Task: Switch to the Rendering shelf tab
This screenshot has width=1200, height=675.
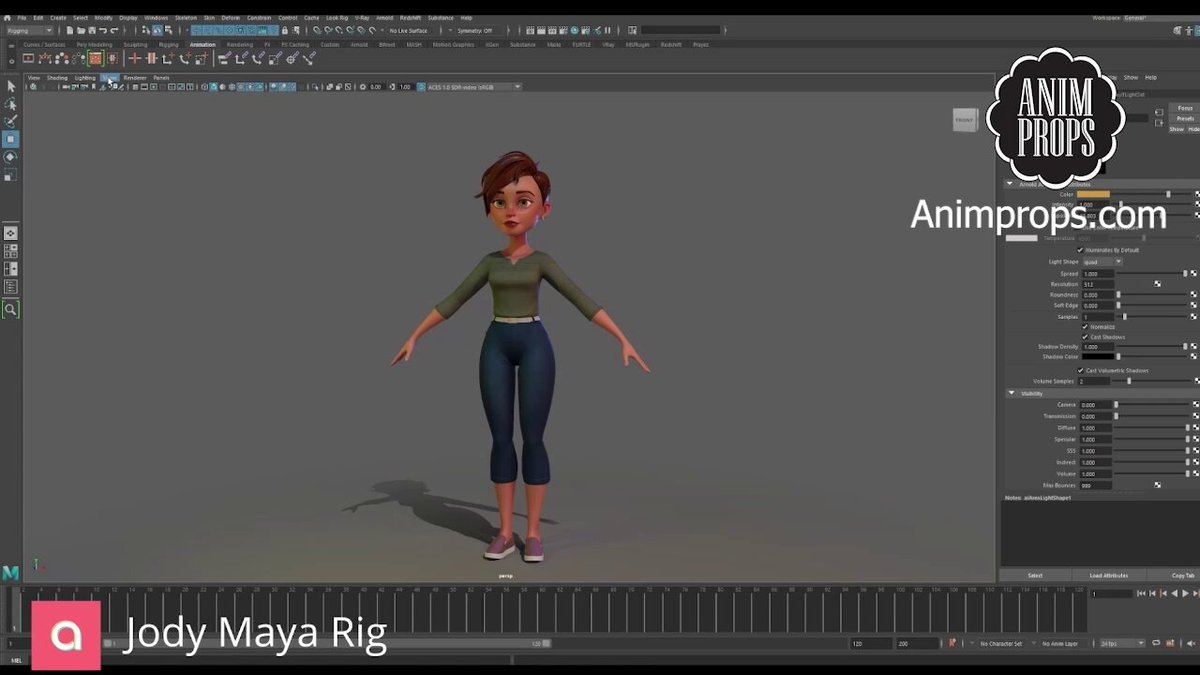Action: pos(240,45)
